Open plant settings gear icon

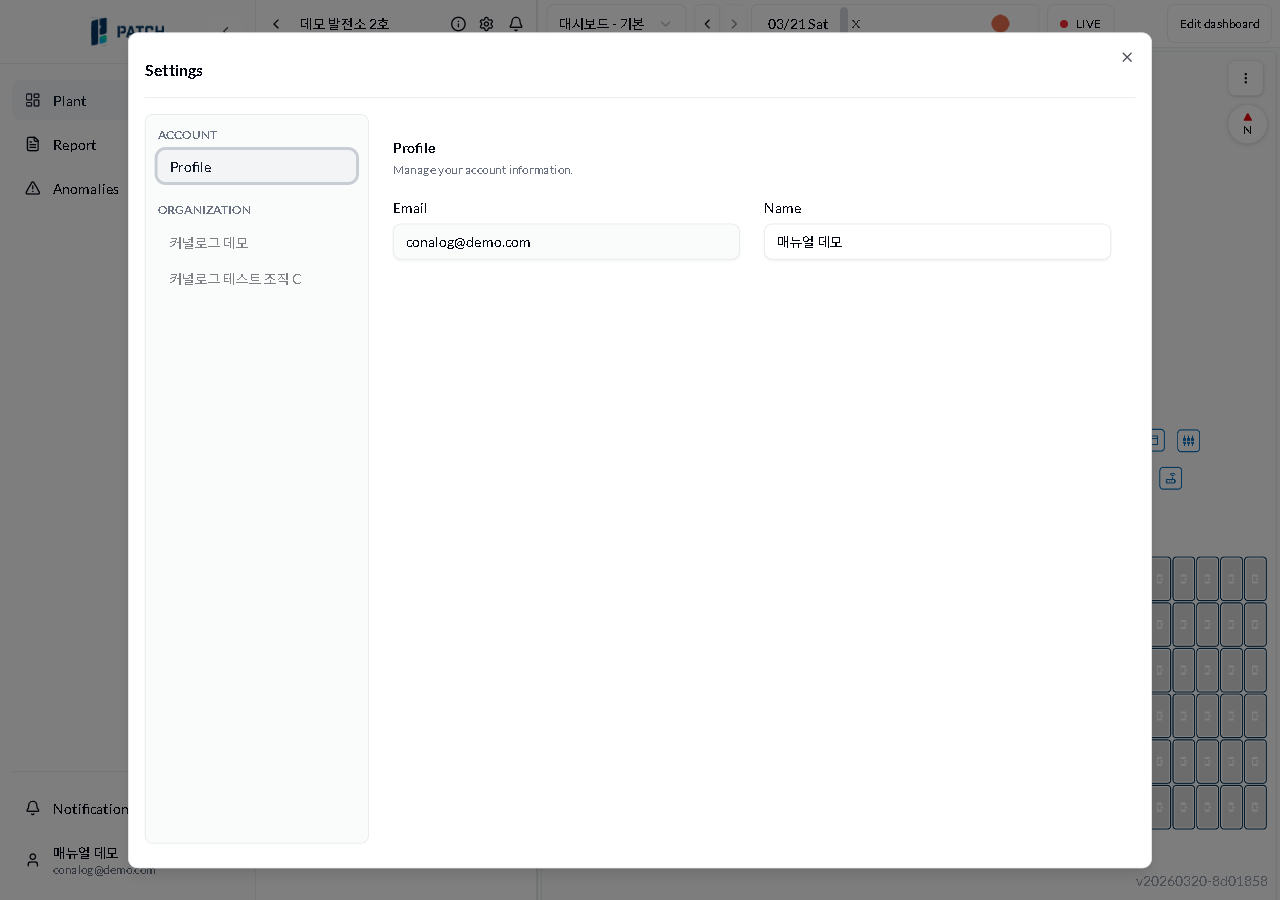tap(486, 24)
